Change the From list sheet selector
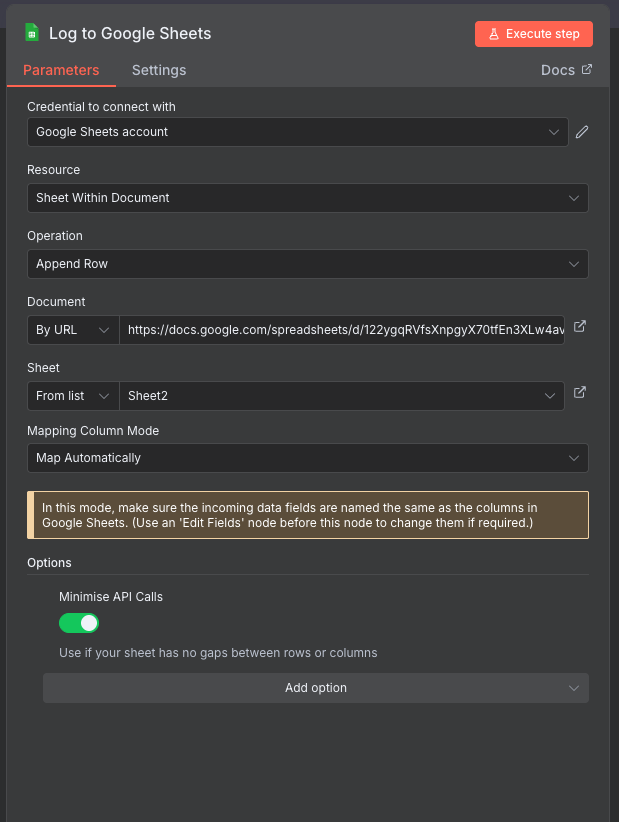This screenshot has height=822, width=619. (x=72, y=395)
